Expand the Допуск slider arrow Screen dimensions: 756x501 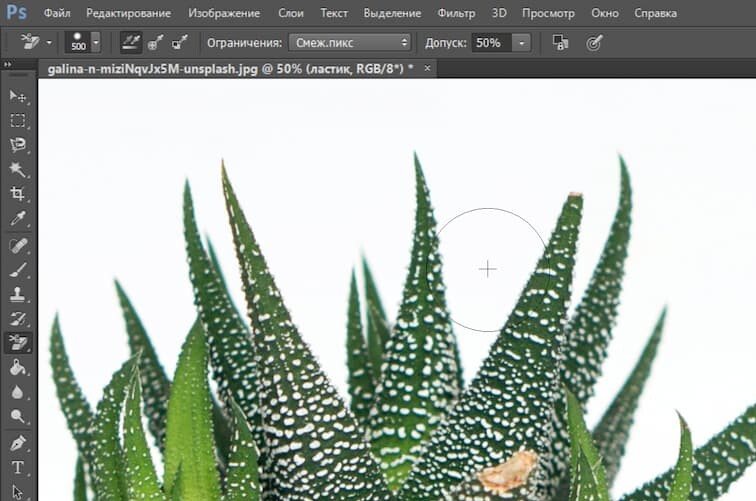tap(521, 43)
